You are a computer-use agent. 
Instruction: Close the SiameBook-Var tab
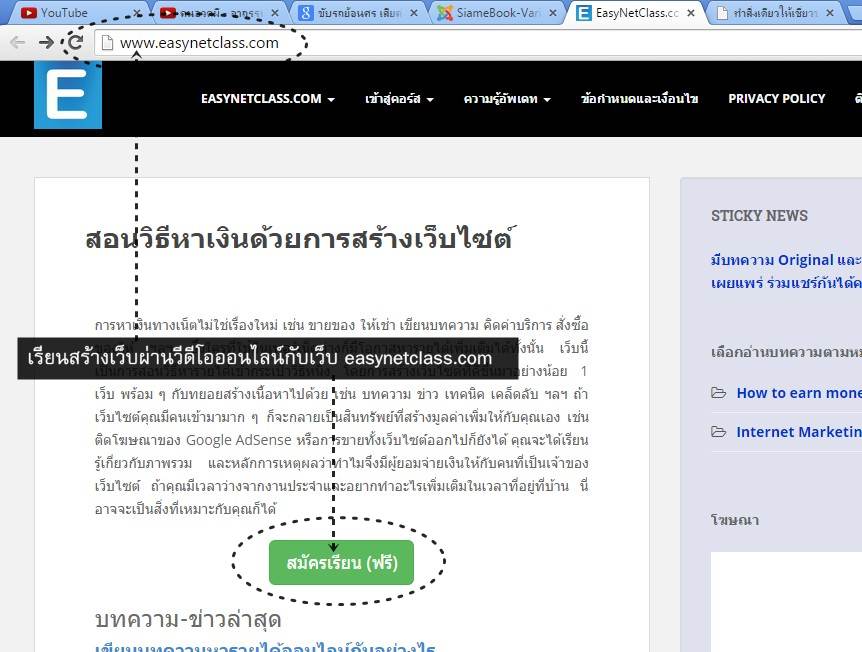(x=552, y=13)
